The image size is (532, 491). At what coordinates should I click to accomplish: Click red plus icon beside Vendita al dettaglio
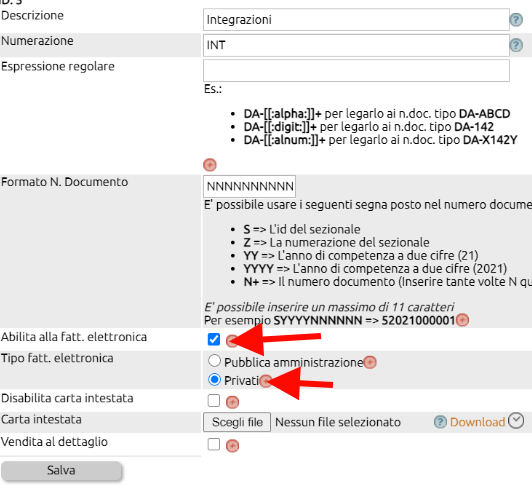tap(232, 446)
